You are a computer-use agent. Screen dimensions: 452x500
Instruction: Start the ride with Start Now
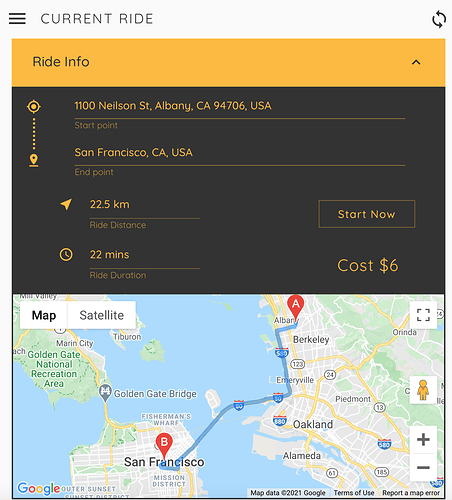tap(367, 214)
